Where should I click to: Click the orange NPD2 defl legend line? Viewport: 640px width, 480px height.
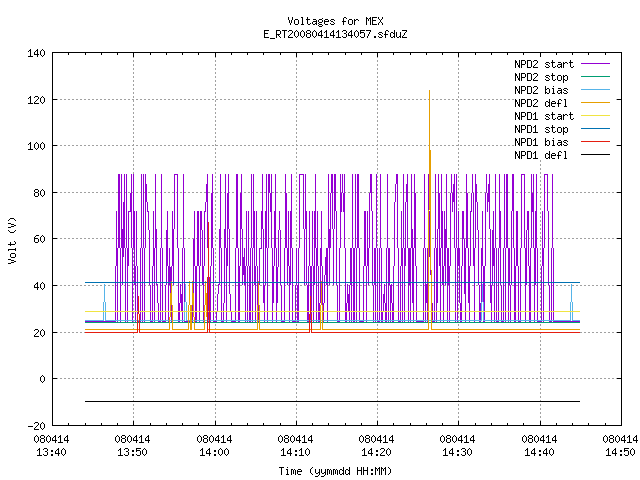[595, 102]
